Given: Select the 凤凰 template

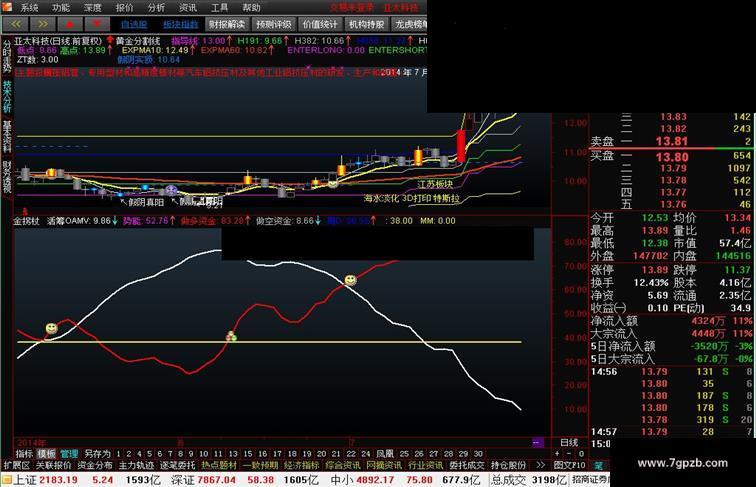Looking at the screenshot, I should tap(385, 454).
